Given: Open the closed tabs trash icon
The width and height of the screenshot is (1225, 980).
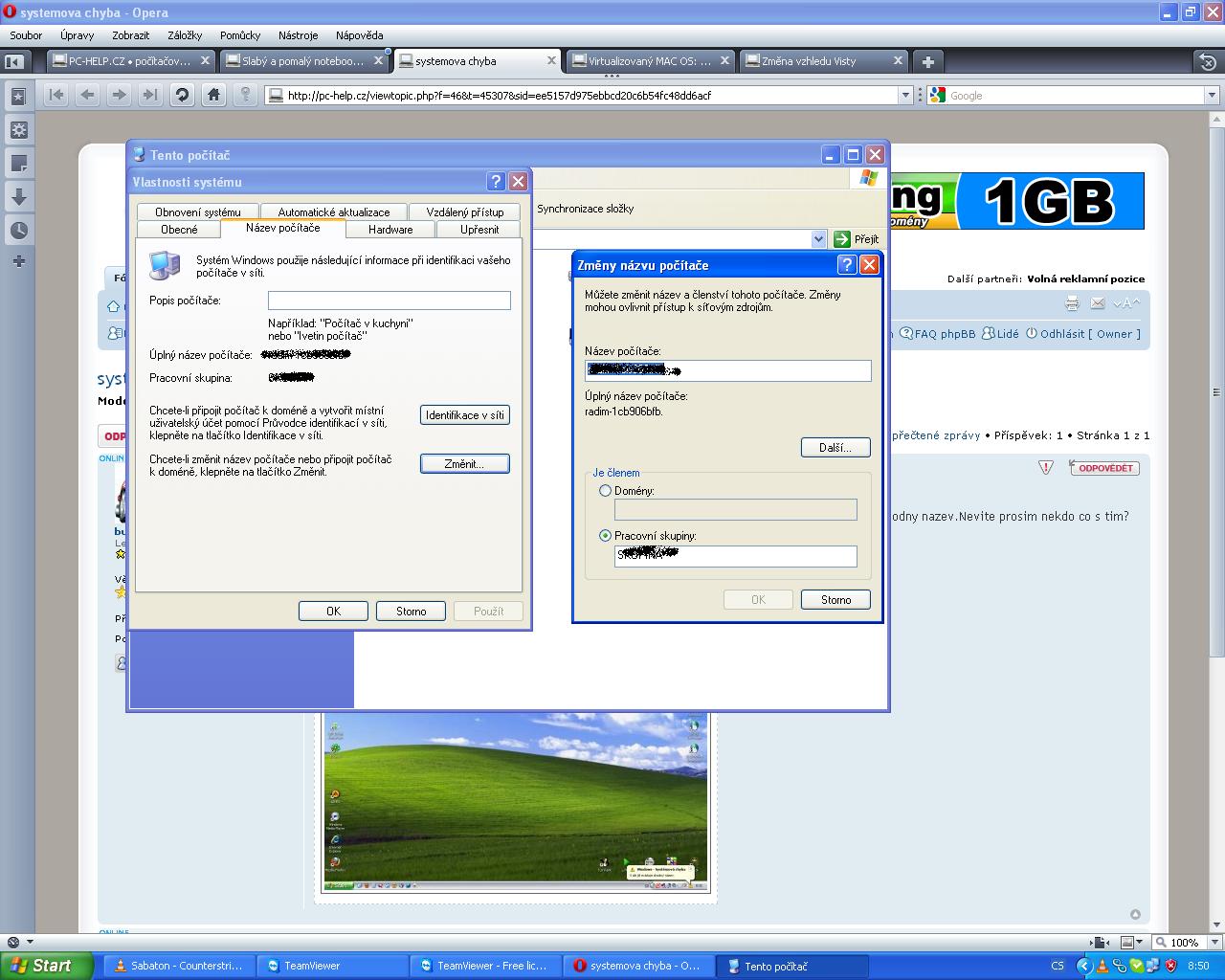Looking at the screenshot, I should [1208, 61].
